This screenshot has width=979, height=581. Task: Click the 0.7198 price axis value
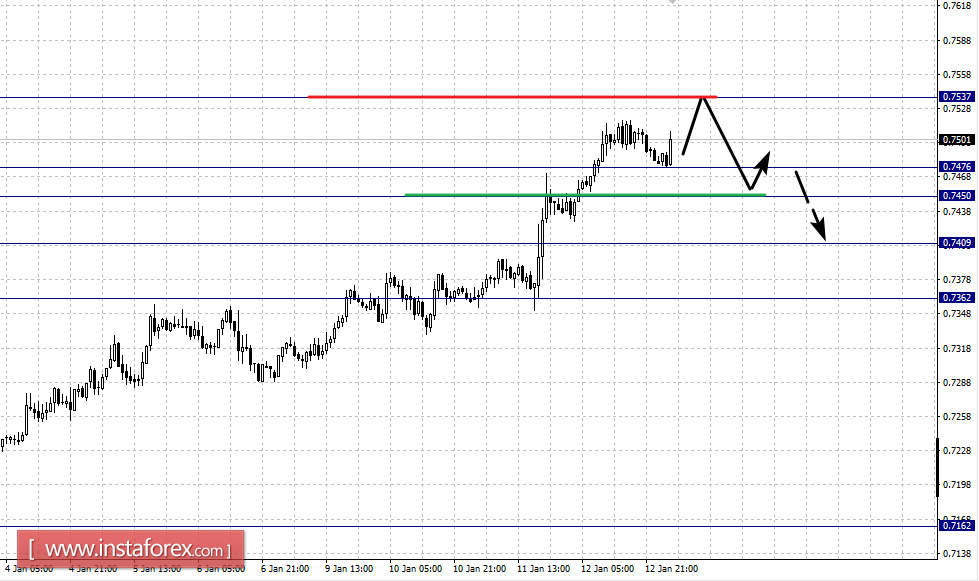(x=957, y=485)
